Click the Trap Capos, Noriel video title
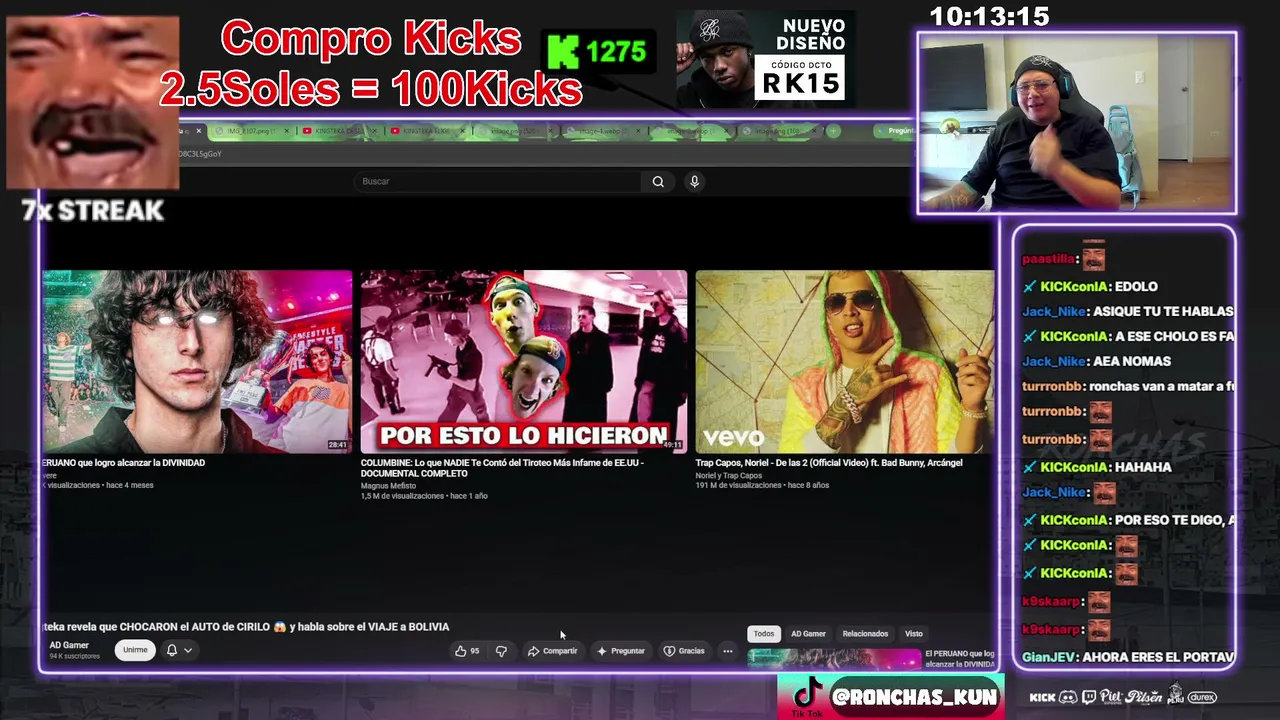The height and width of the screenshot is (720, 1280). tap(829, 463)
